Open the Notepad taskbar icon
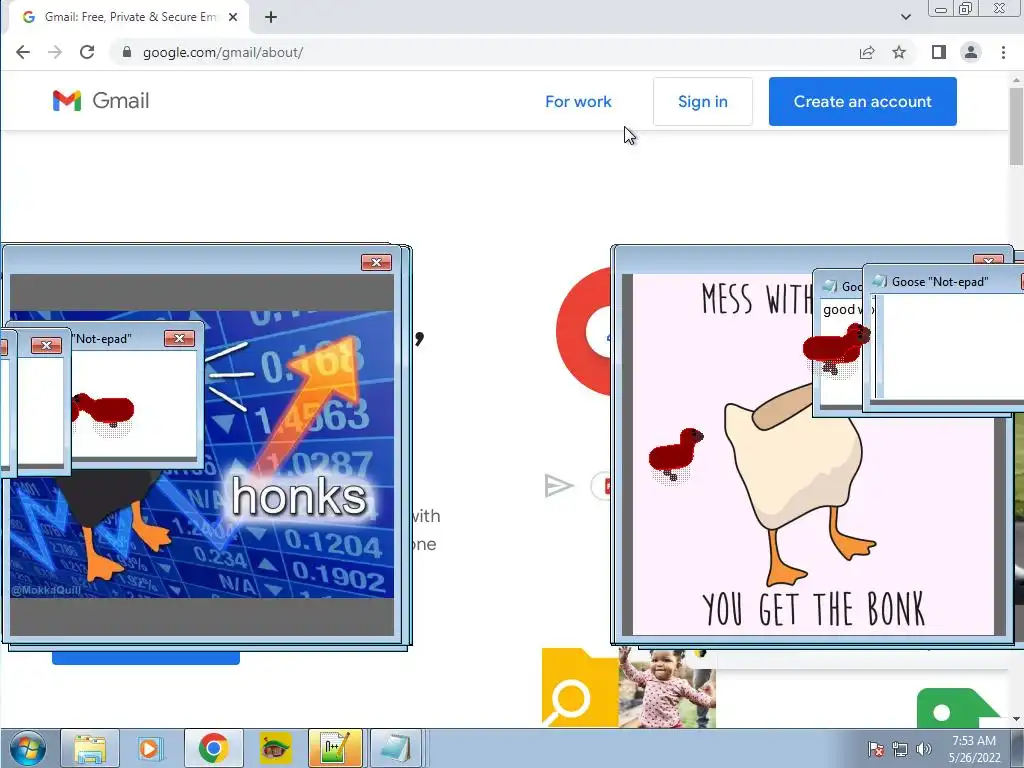The height and width of the screenshot is (768, 1024). (x=396, y=748)
